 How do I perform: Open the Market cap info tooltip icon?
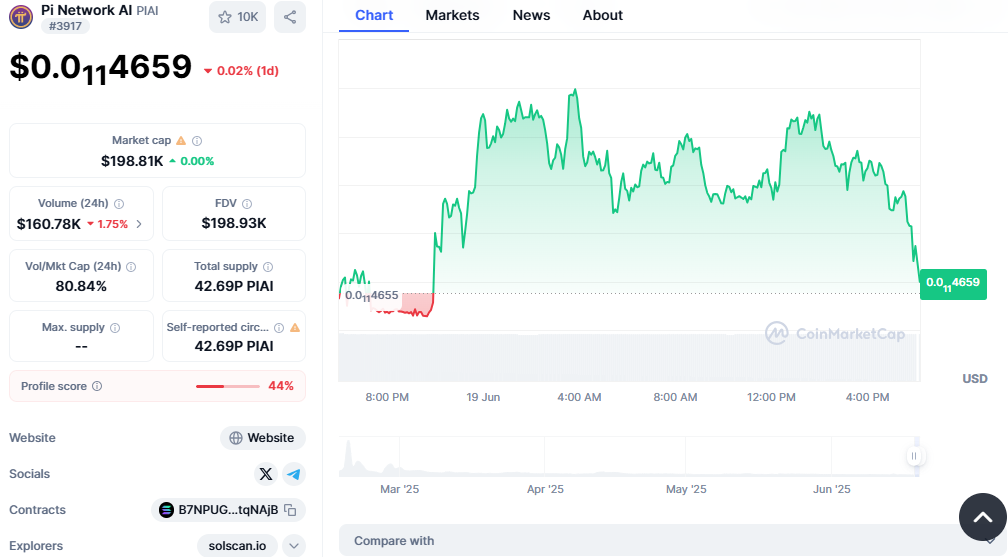click(x=197, y=141)
